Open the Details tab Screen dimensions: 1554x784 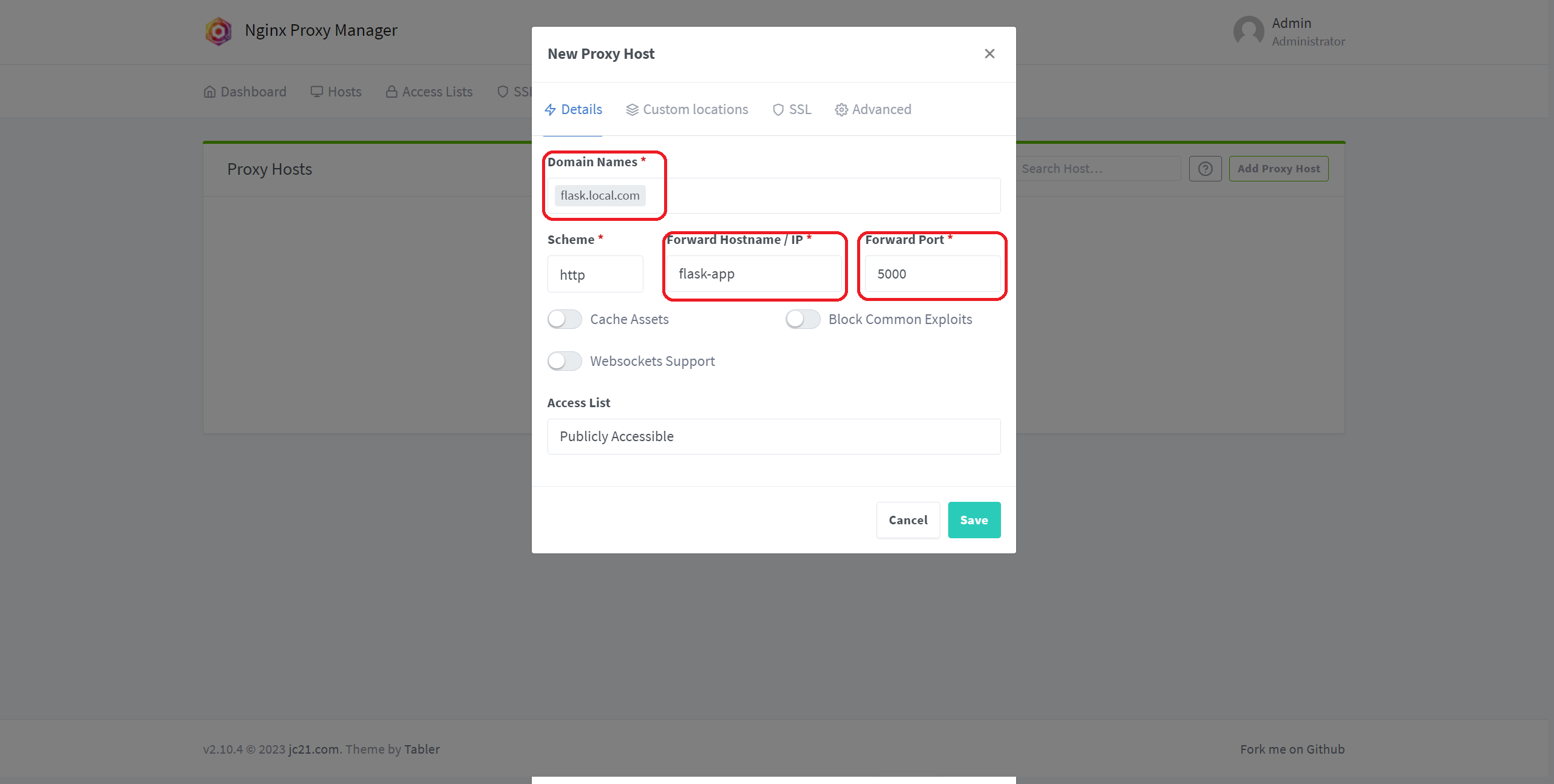pos(574,110)
